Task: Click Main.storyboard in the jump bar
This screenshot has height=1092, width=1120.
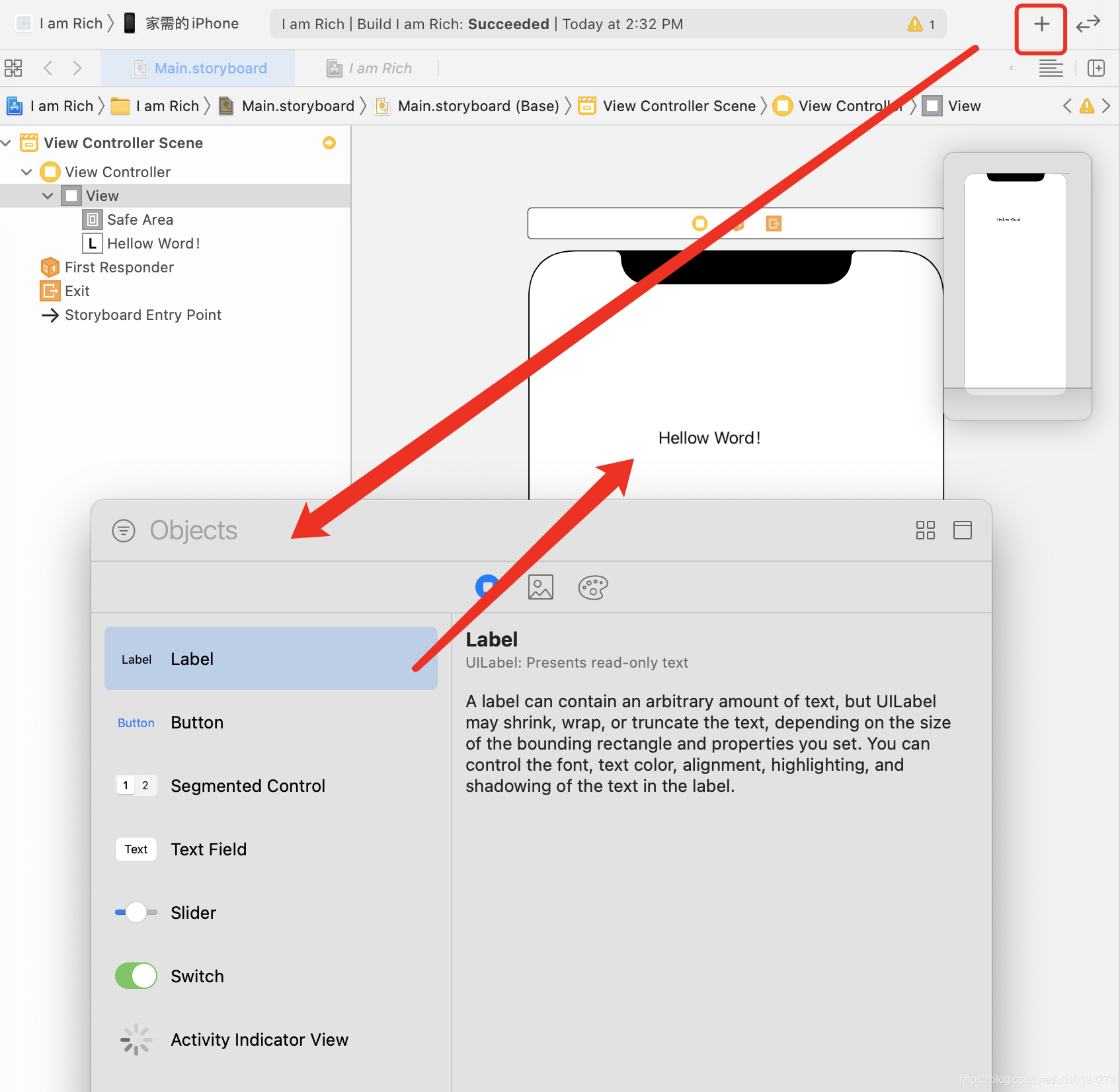Action: pos(287,106)
